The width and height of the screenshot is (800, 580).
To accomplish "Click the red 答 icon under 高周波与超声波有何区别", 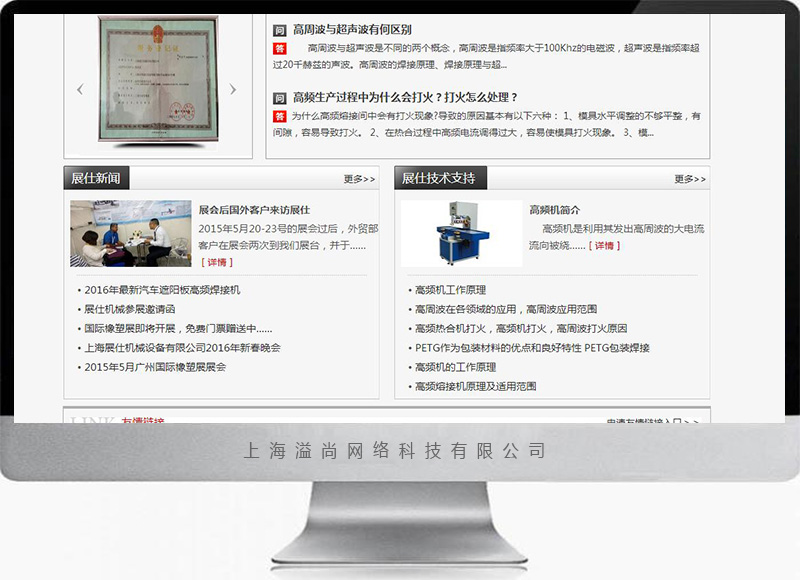I will point(280,48).
